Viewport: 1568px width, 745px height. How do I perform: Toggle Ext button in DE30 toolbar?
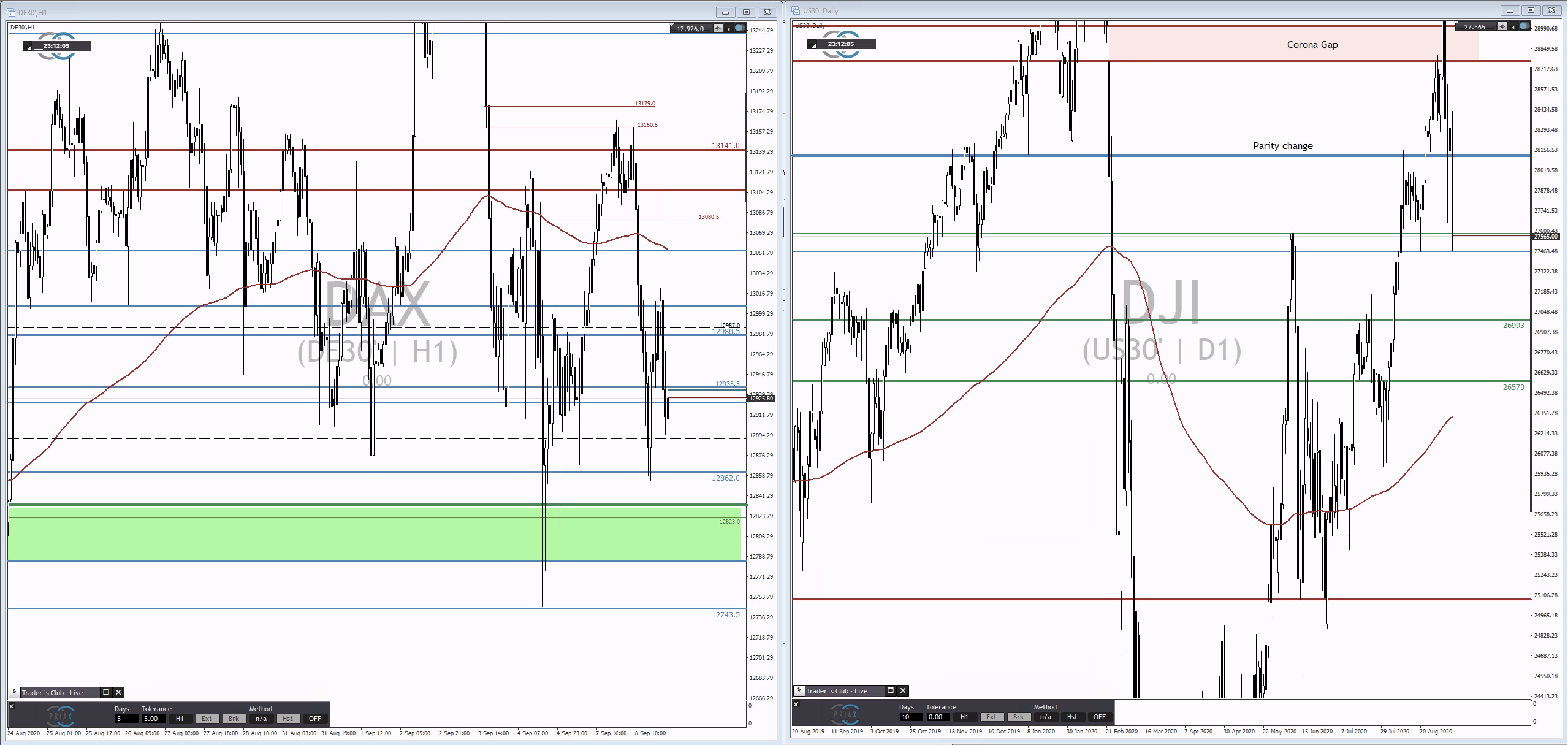207,719
